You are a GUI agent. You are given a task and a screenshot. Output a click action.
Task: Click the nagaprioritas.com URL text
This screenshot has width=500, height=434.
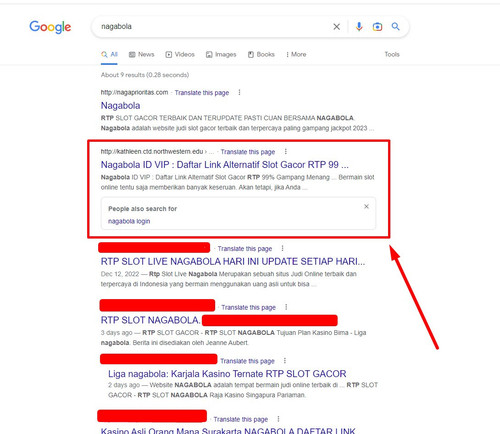(x=134, y=92)
